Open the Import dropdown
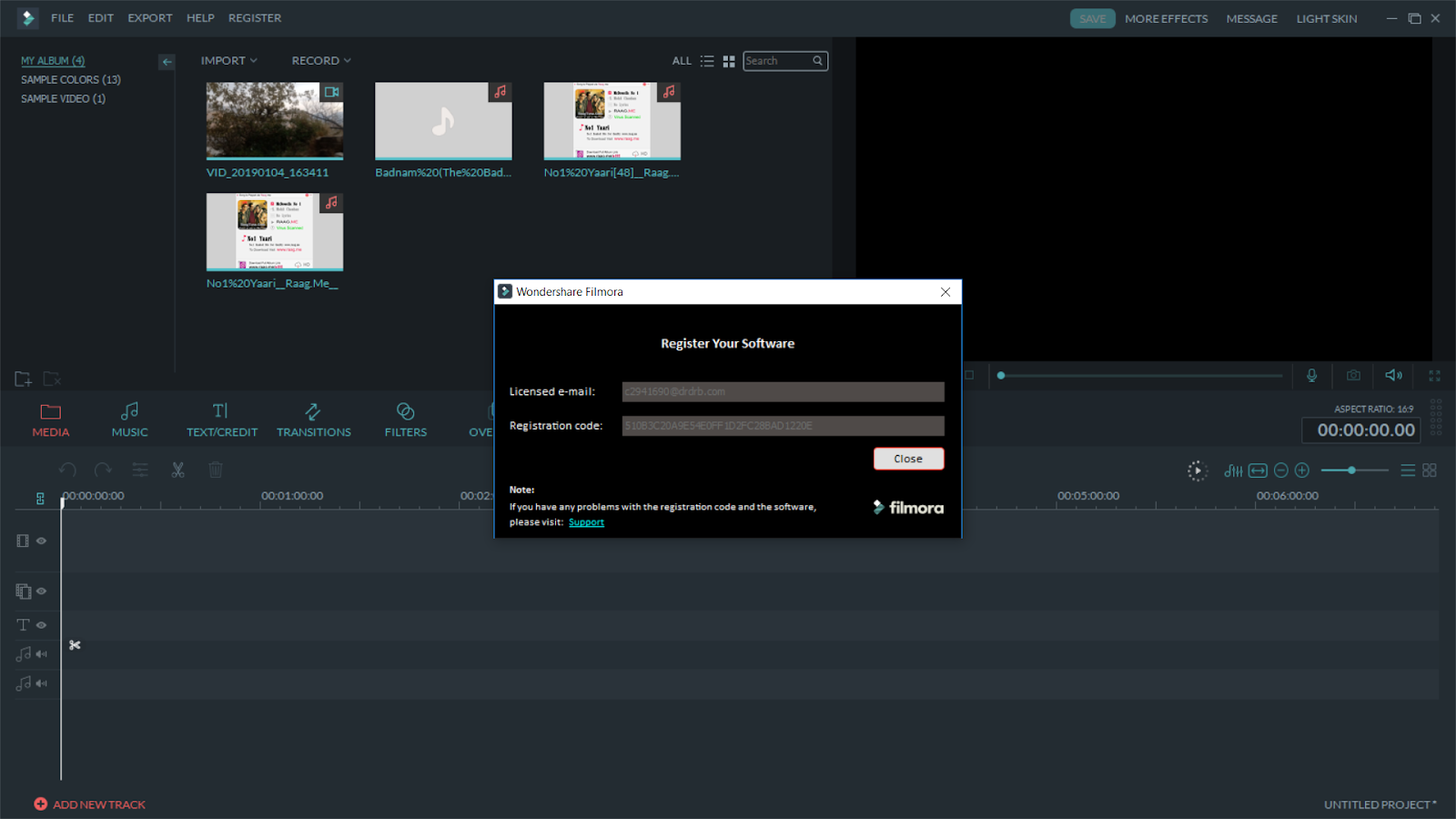1456x819 pixels. (x=229, y=61)
